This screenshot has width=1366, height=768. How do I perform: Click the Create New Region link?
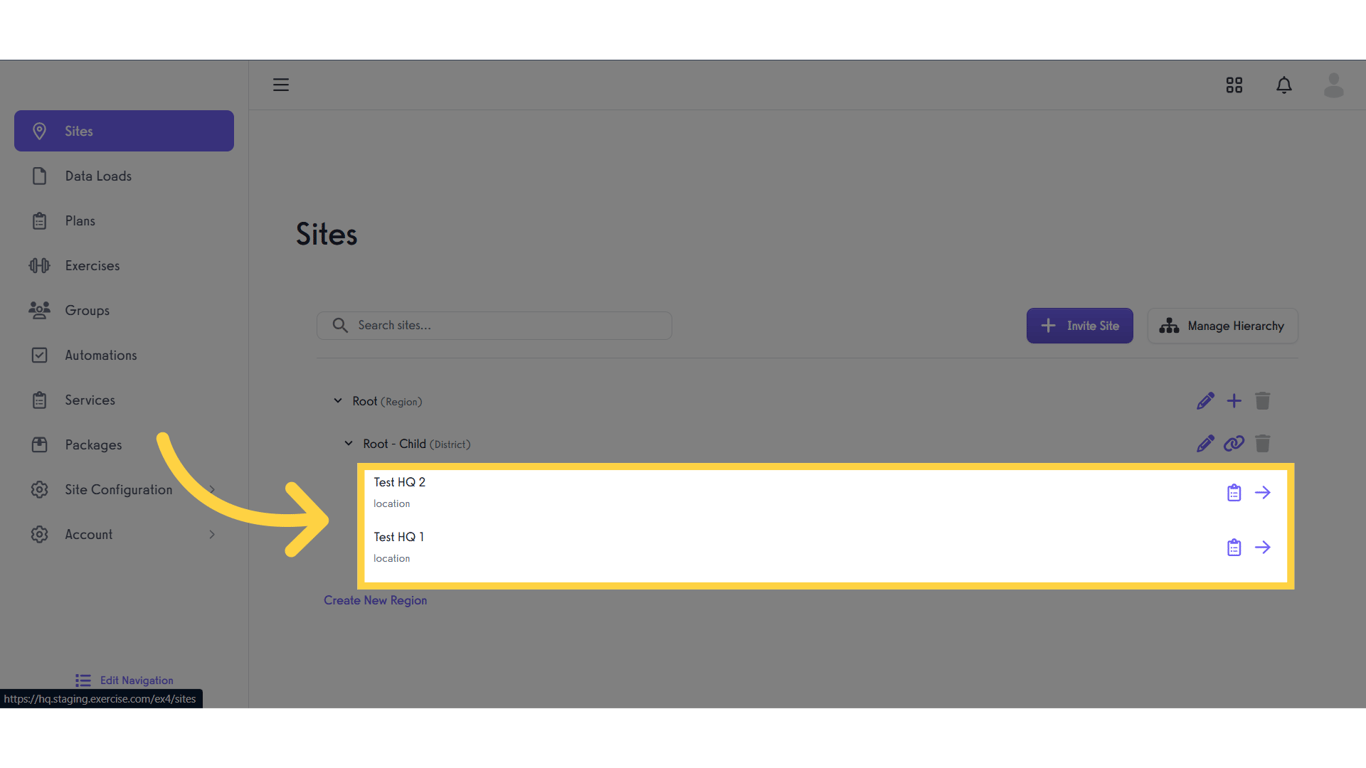pyautogui.click(x=375, y=600)
